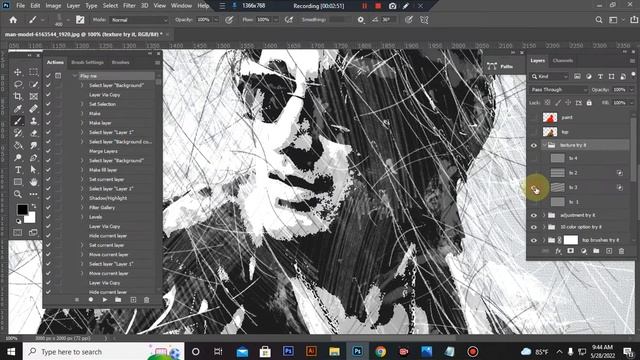Viewport: 640px width, 360px height.
Task: Select the Rectangular Marquee tool
Action: point(33,72)
